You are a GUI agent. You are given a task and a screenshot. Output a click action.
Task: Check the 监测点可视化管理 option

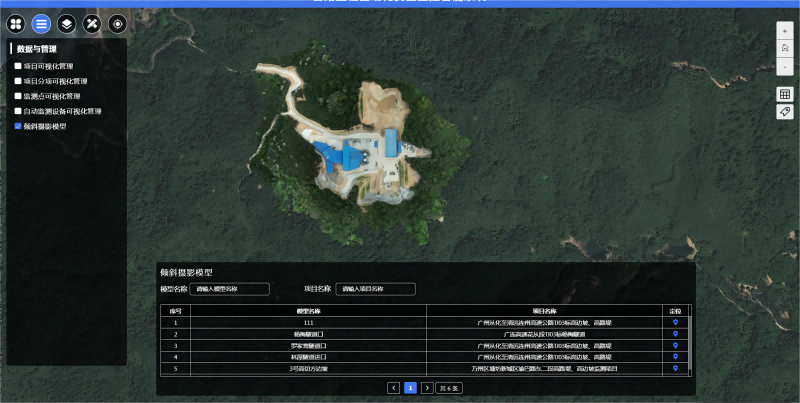[x=18, y=96]
